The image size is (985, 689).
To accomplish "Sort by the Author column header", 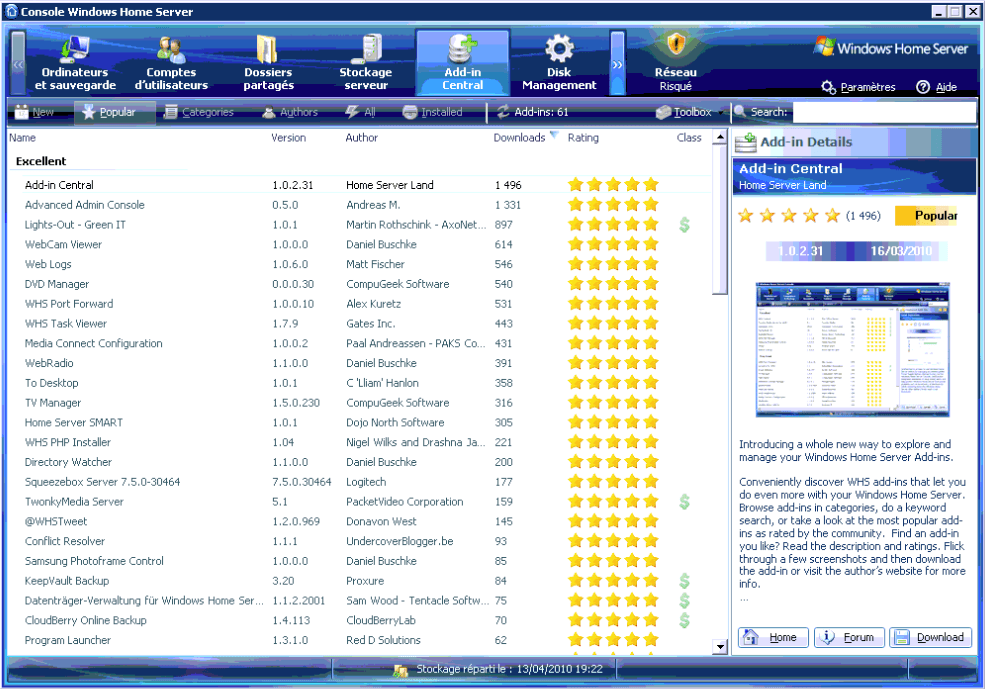I will tap(361, 138).
